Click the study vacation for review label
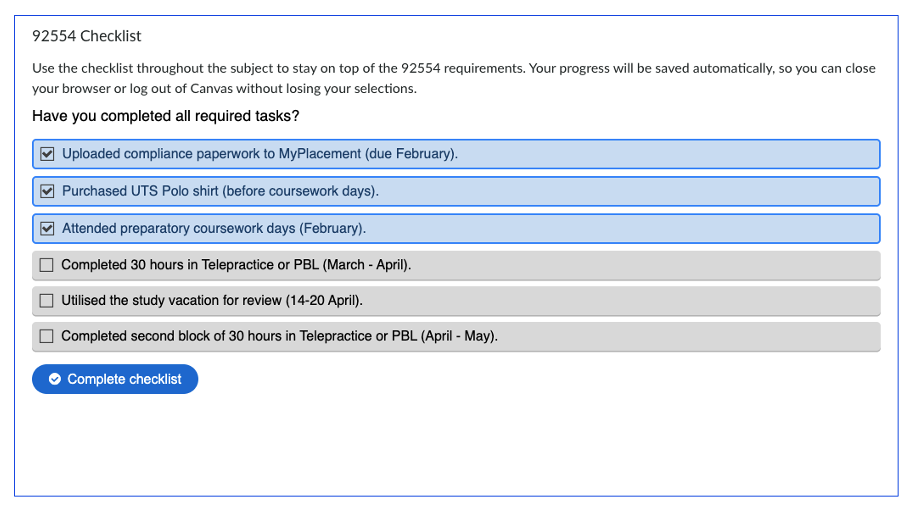Screen dimensions: 918x512 (212, 300)
